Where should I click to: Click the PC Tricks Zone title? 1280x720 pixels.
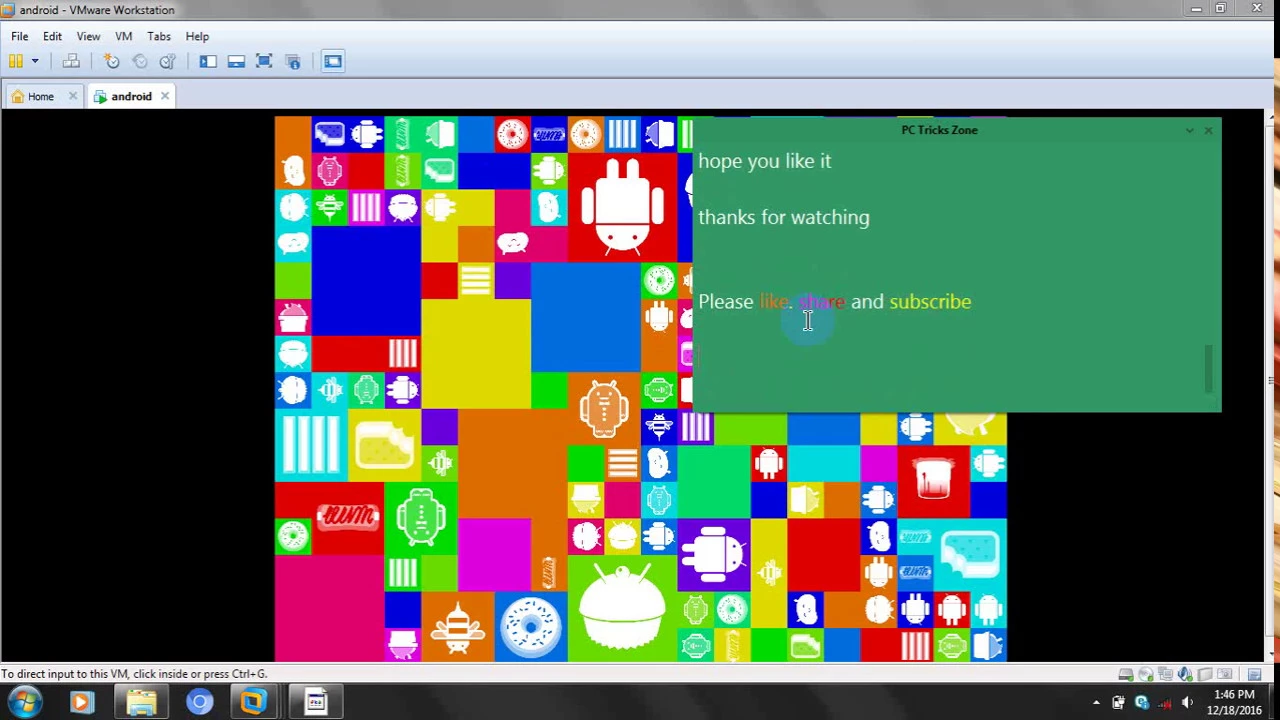[x=939, y=130]
